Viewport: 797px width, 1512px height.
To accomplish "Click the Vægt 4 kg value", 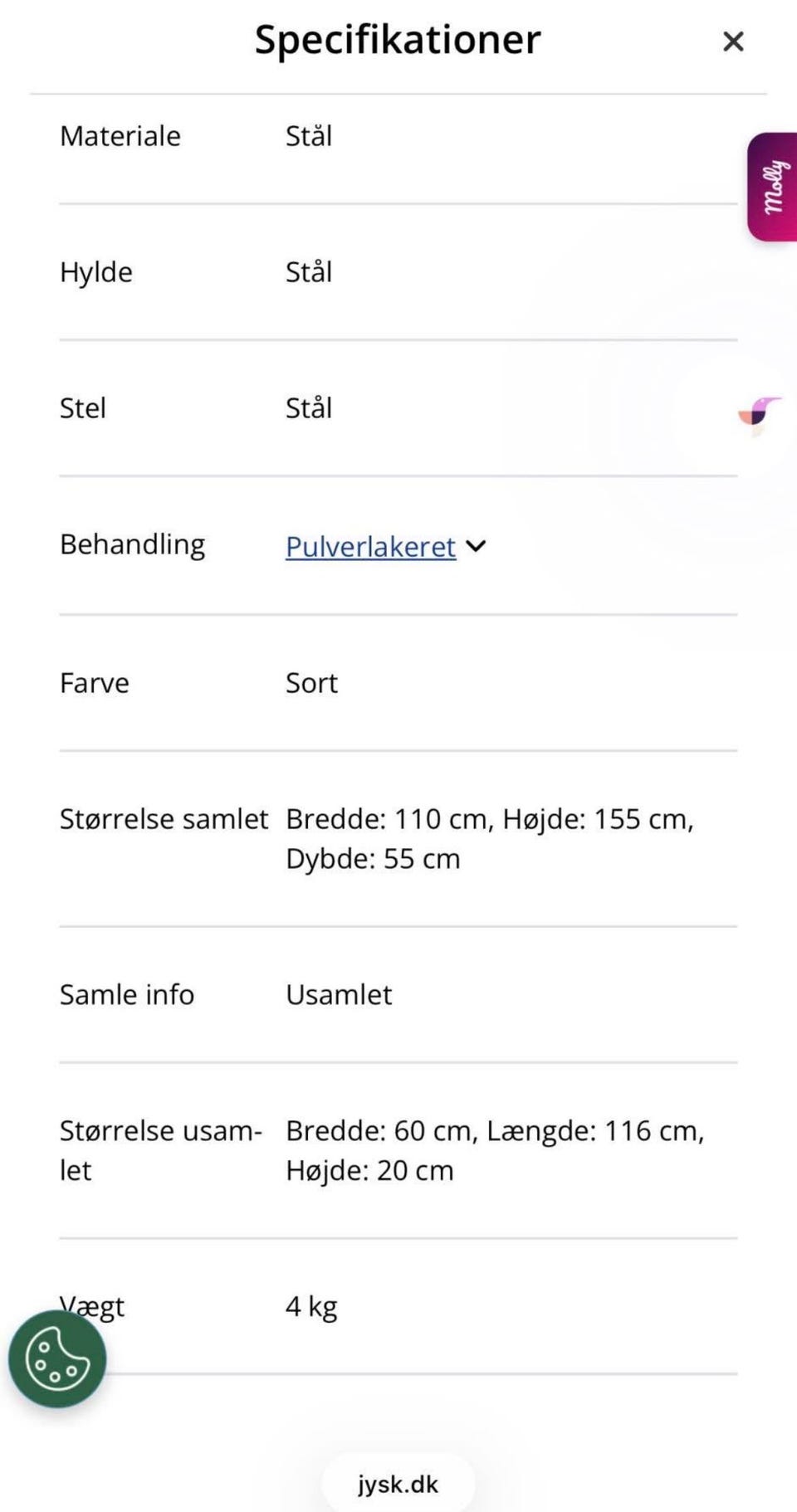I will (x=310, y=1305).
